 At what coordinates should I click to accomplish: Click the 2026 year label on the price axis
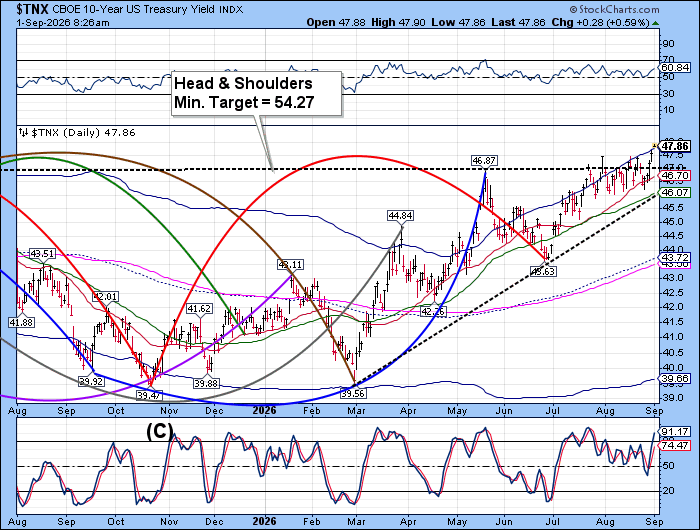point(264,410)
